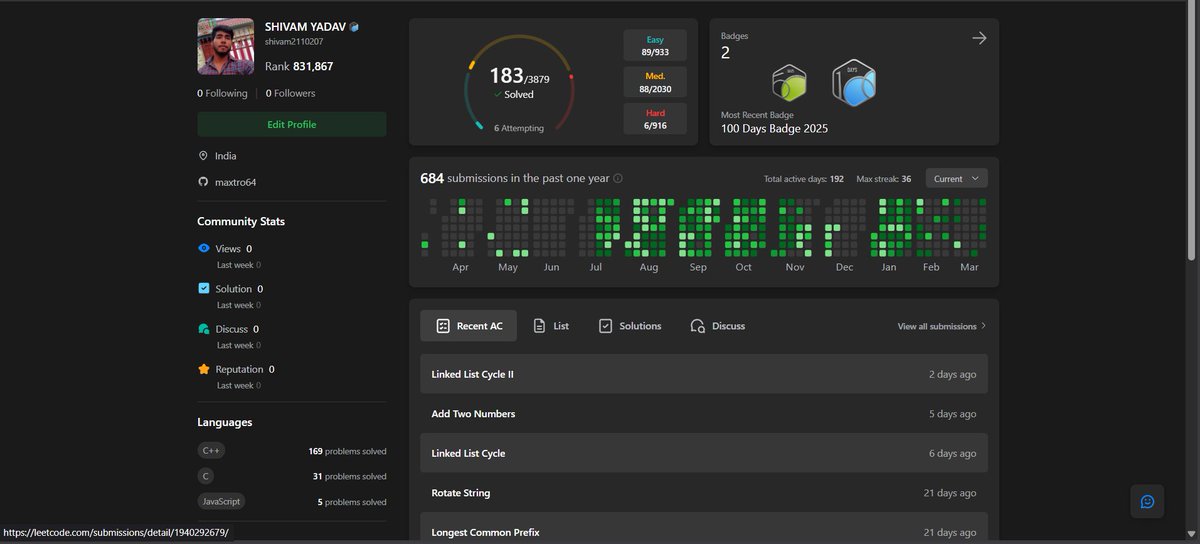Click the Solutions tab checkbox icon

tap(605, 326)
